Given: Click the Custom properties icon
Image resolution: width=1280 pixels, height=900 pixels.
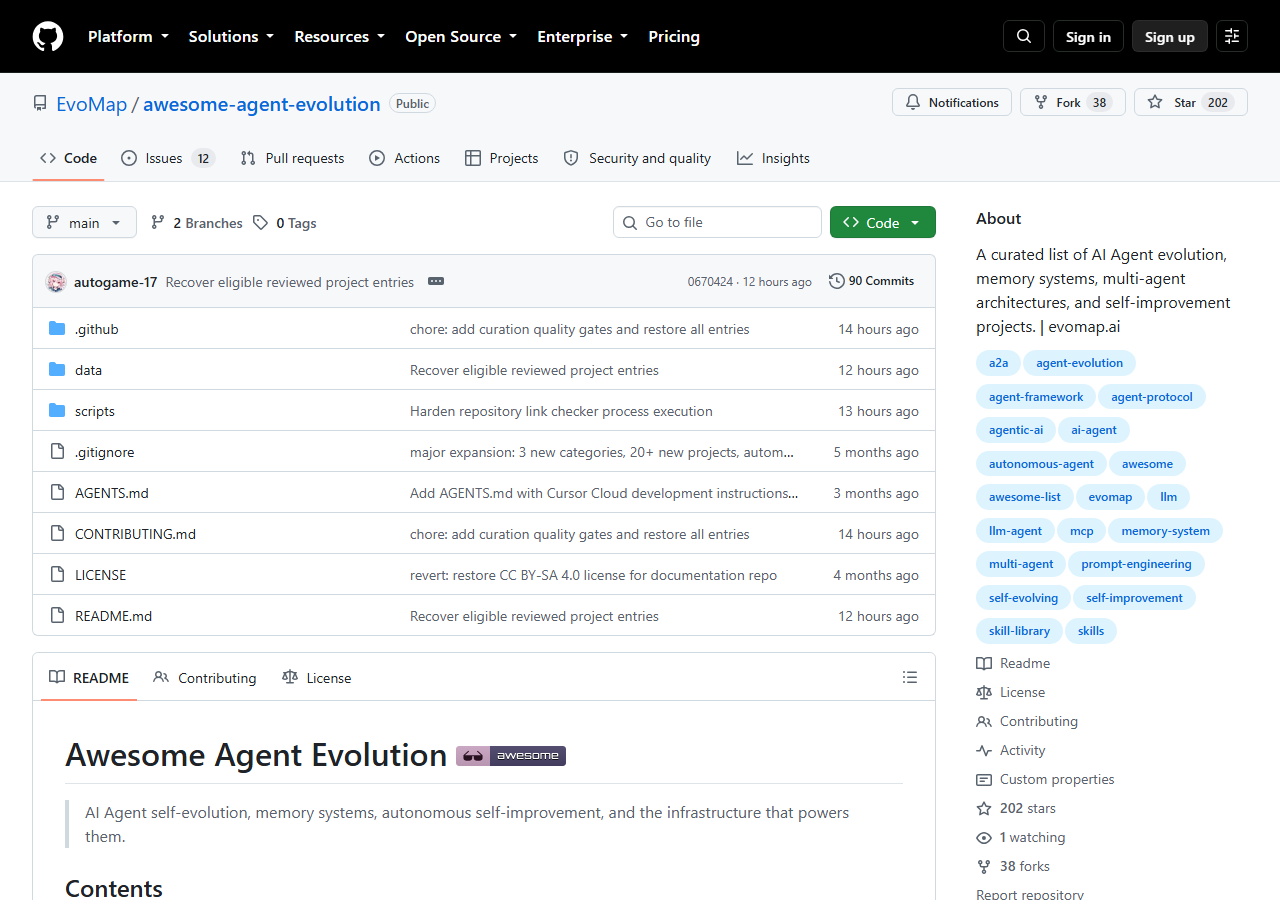Looking at the screenshot, I should tap(984, 779).
